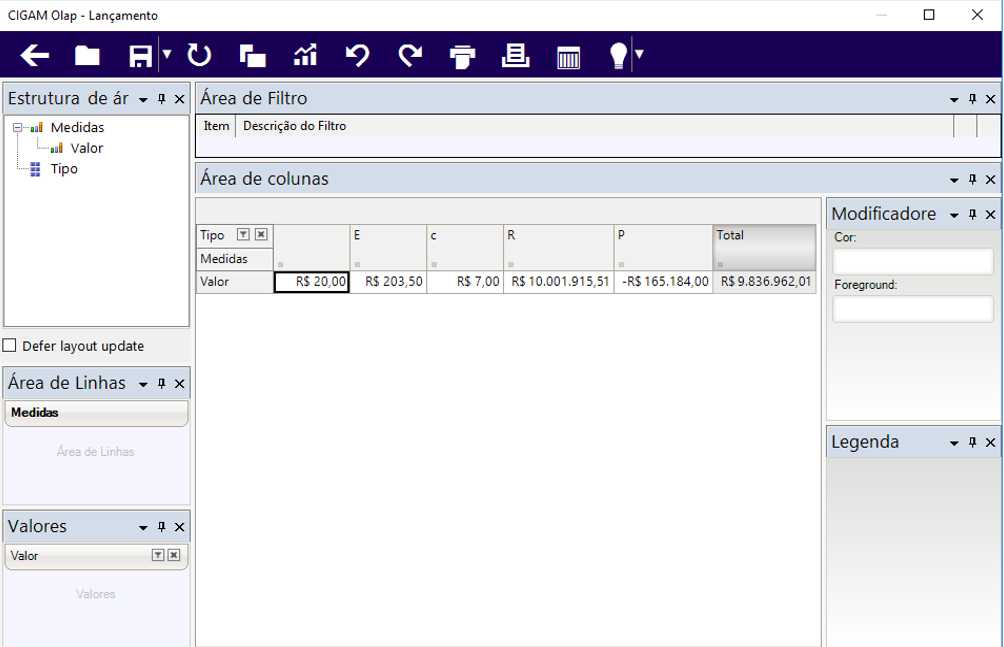Refresh data with the circular arrow icon
This screenshot has width=1004, height=647.
[x=199, y=55]
